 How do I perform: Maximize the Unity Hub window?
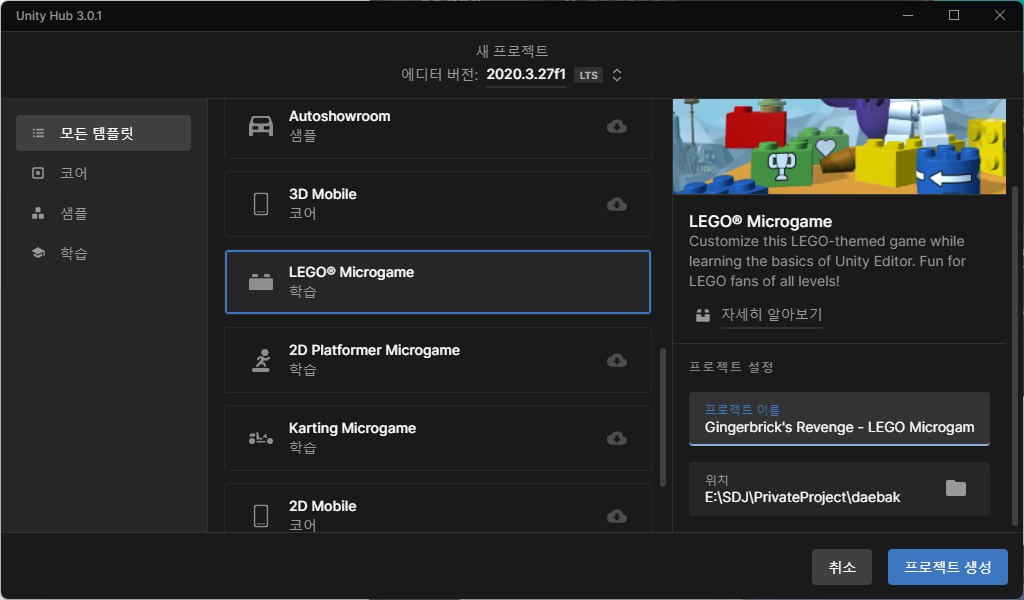pos(953,15)
